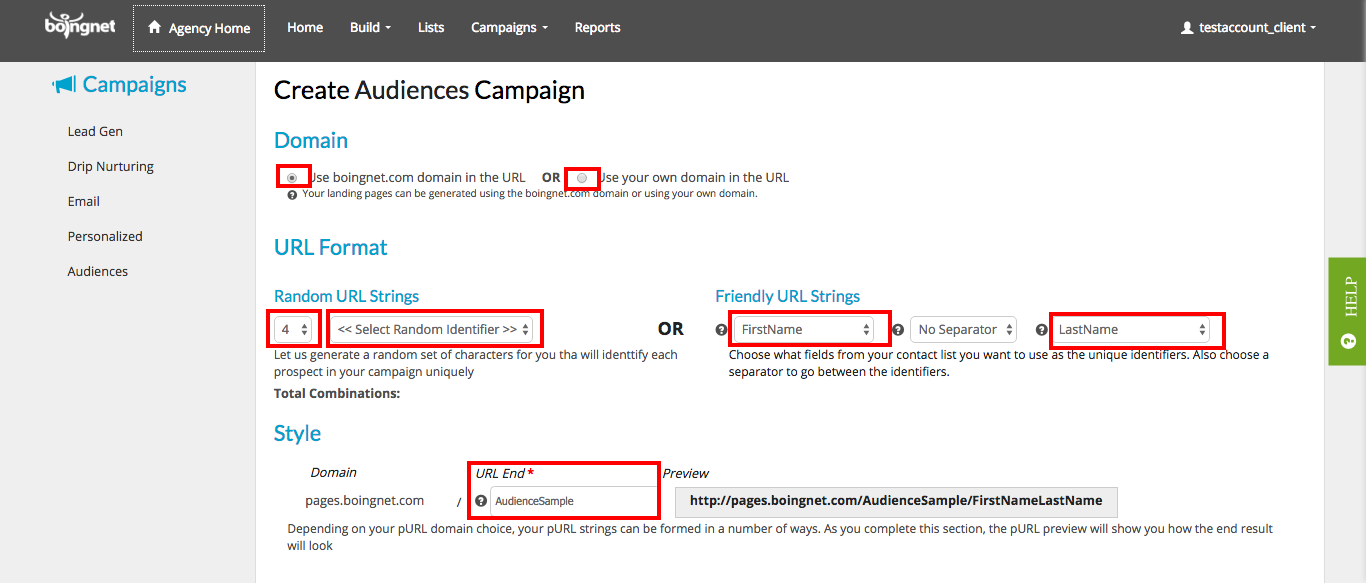The image size is (1366, 583).
Task: Click the help icon next to URL End field
Action: 481,501
